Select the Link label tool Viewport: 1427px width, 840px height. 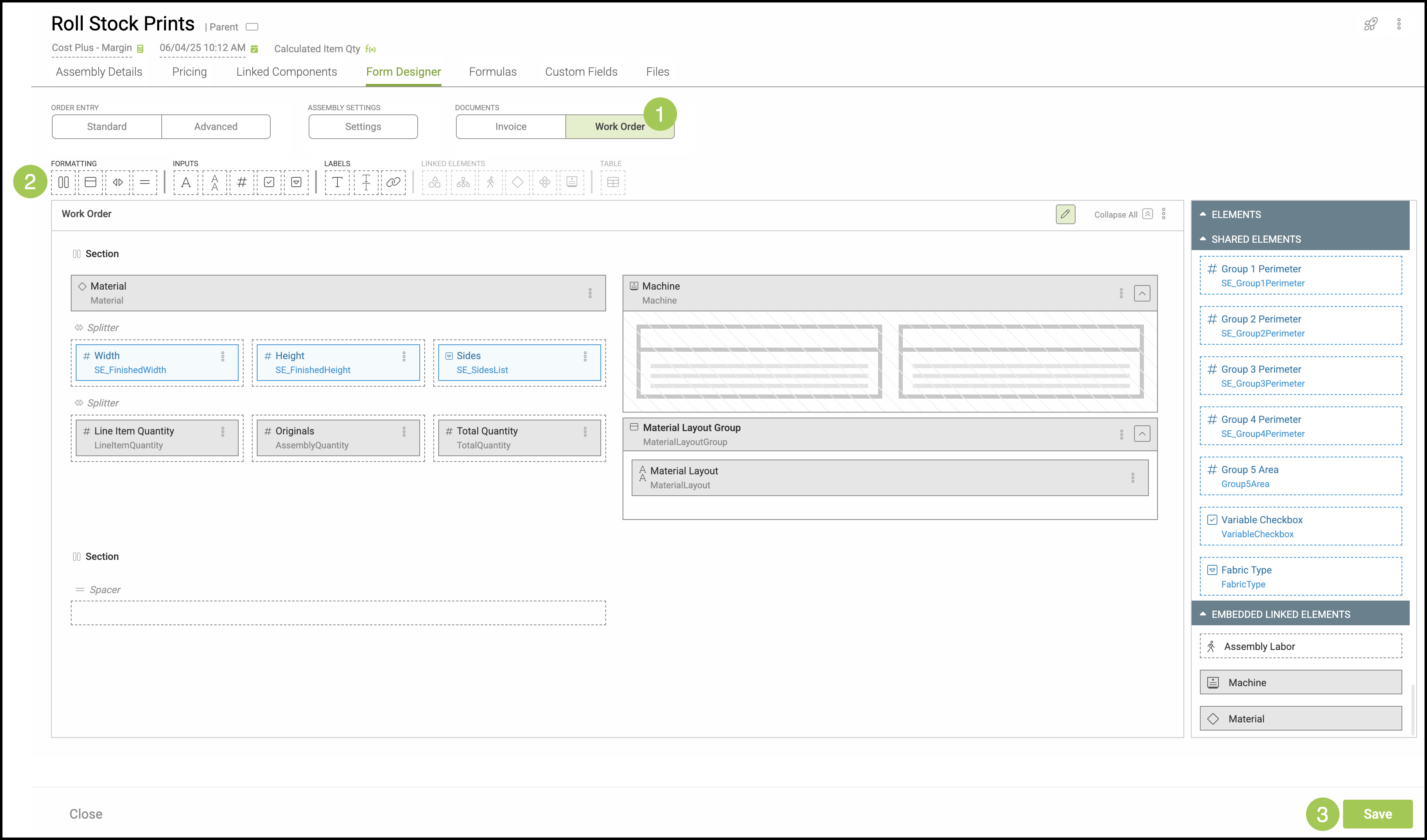(x=393, y=182)
